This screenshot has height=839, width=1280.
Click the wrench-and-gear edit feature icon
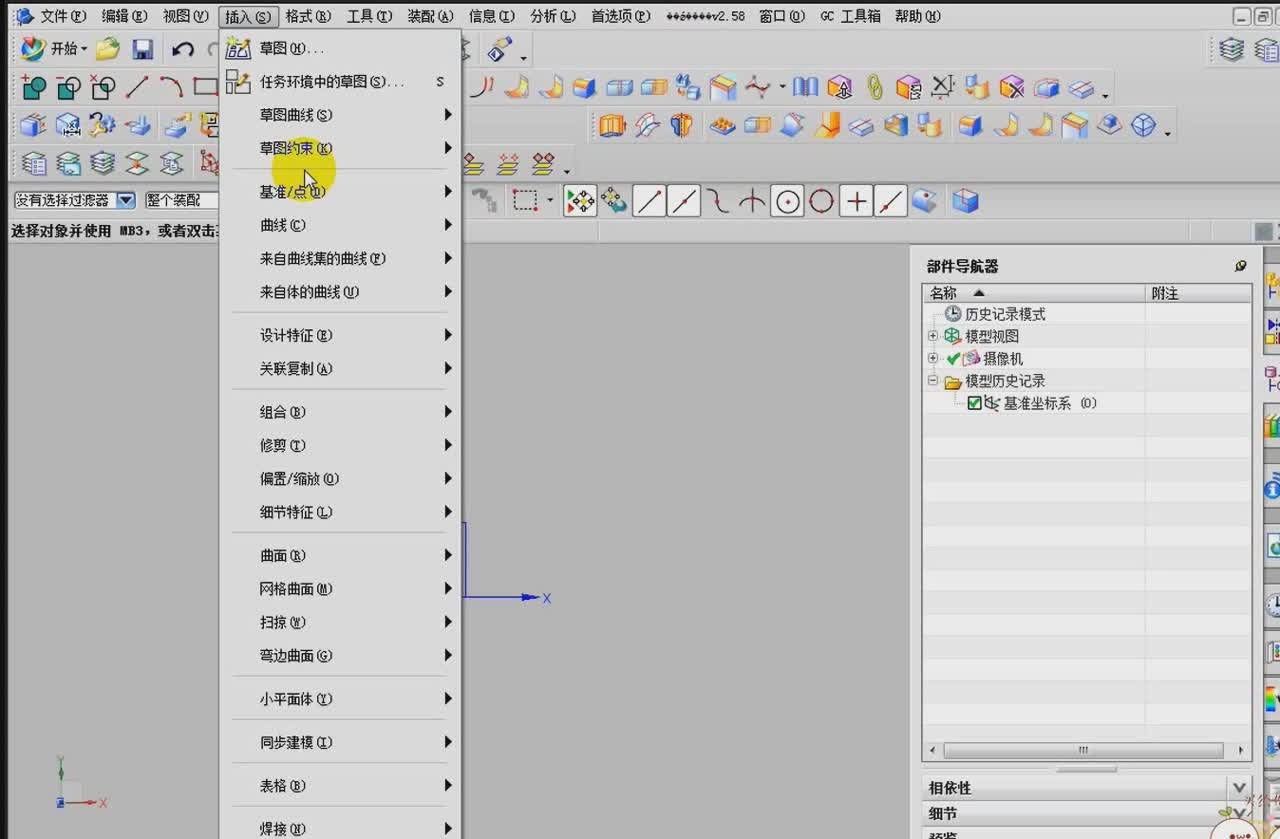point(102,125)
